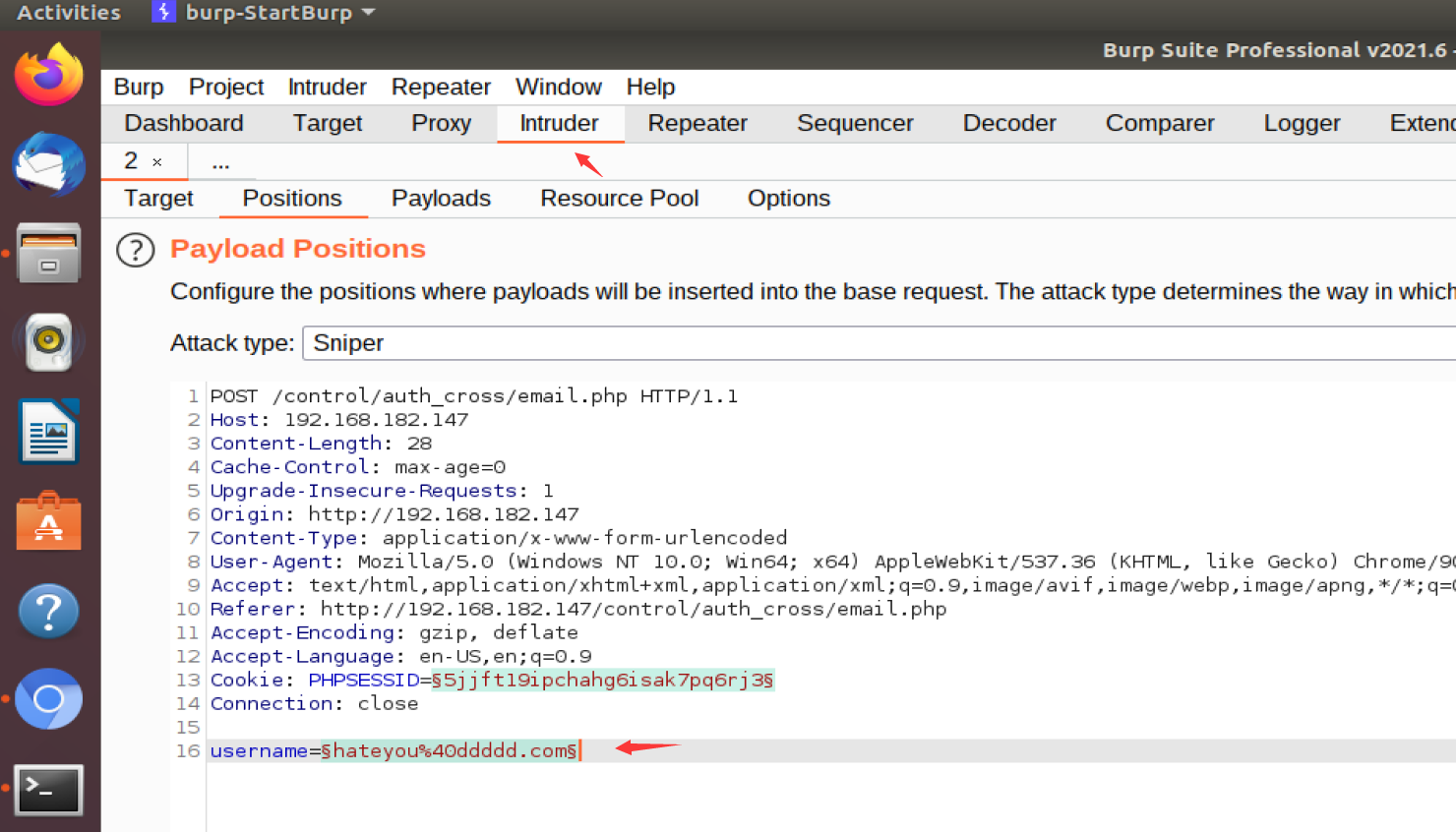Open the Repeater menu in menu bar
This screenshot has height=832, width=1456.
[441, 87]
